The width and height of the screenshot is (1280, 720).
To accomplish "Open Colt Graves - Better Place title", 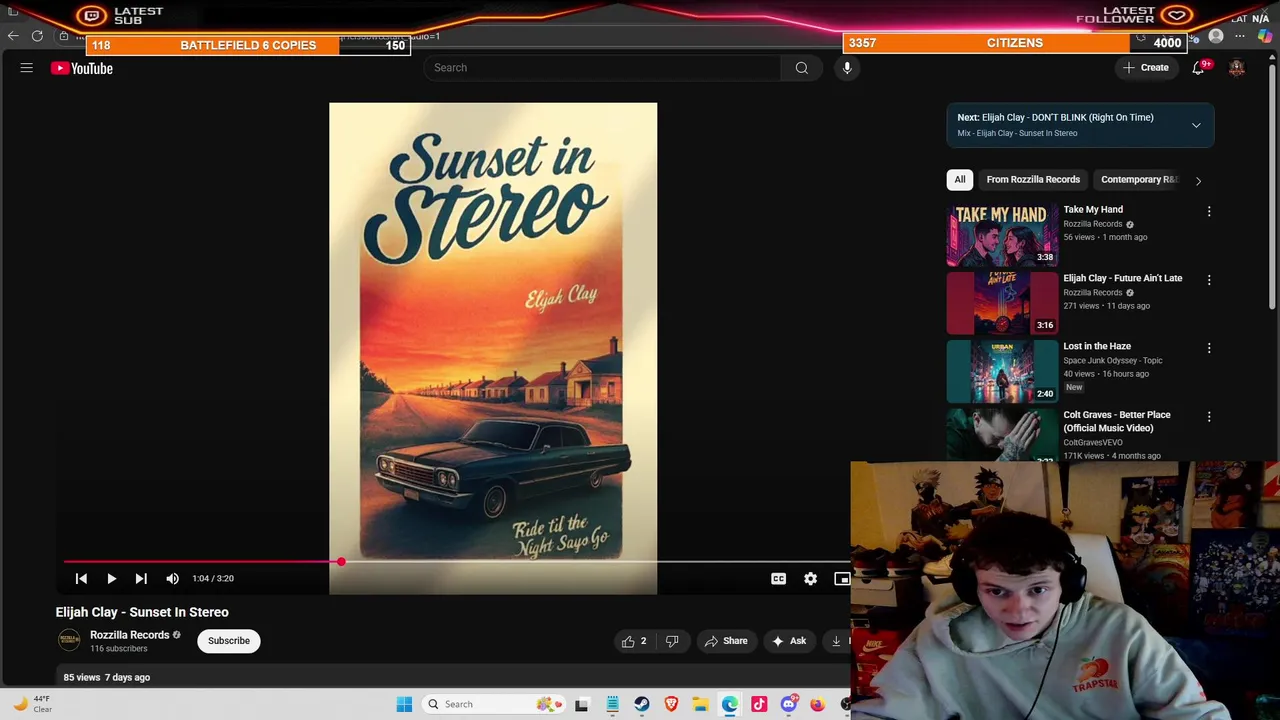I will (x=1116, y=421).
